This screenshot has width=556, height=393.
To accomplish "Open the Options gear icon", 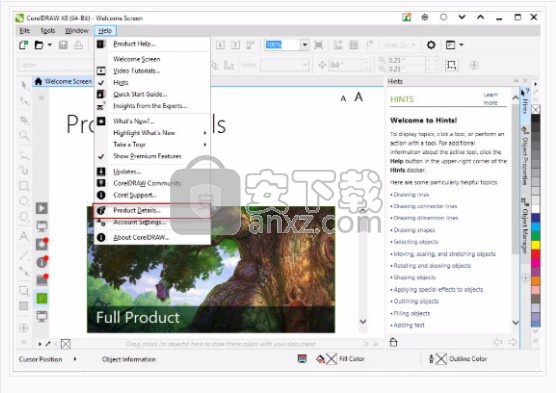I will [x=431, y=45].
